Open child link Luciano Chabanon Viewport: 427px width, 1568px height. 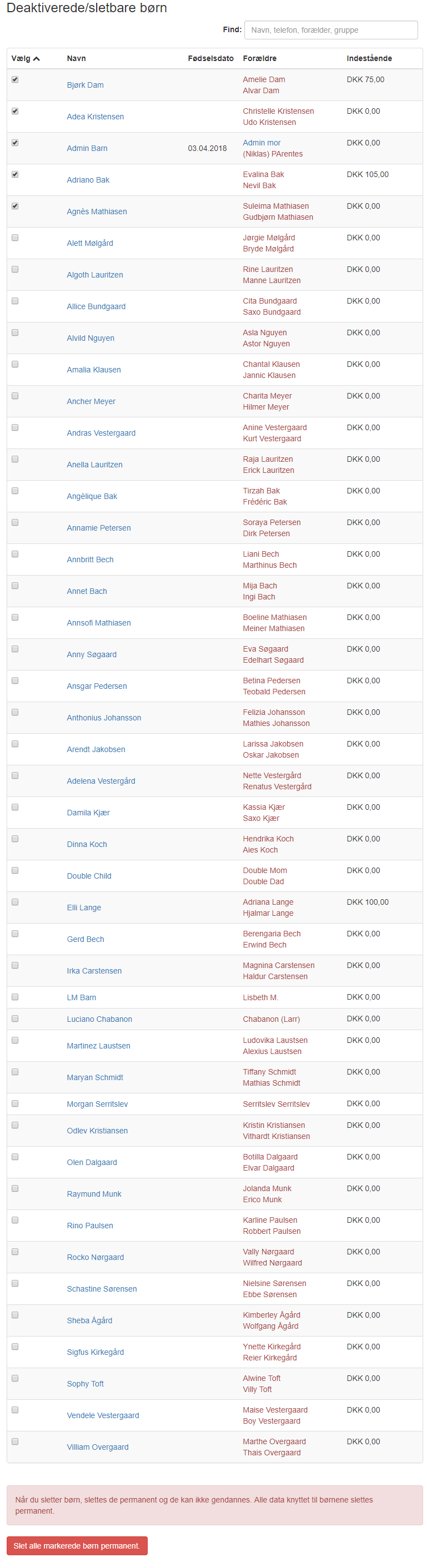[x=99, y=1019]
